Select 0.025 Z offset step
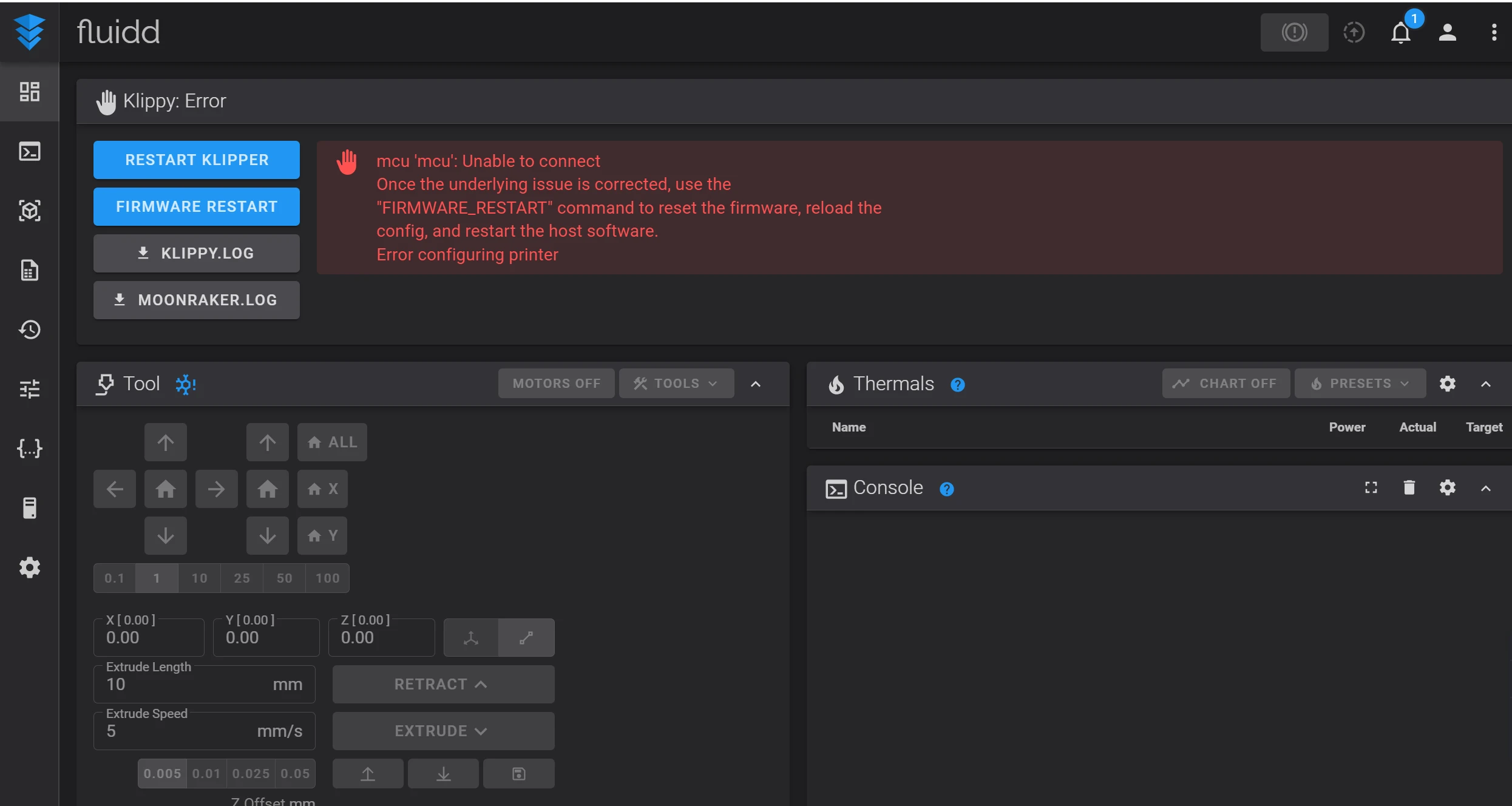This screenshot has height=806, width=1512. pos(251,773)
